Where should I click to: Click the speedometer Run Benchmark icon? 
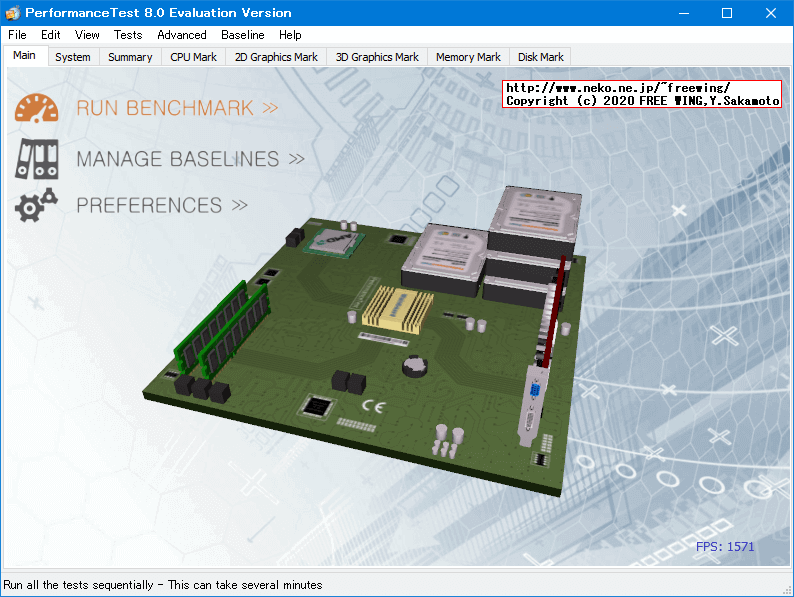coord(37,108)
